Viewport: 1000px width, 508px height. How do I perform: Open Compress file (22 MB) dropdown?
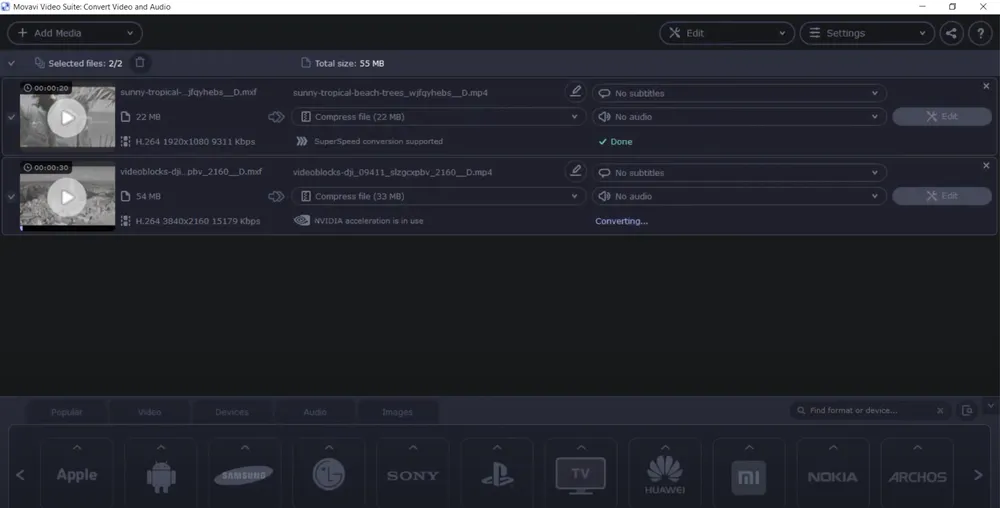coord(438,117)
